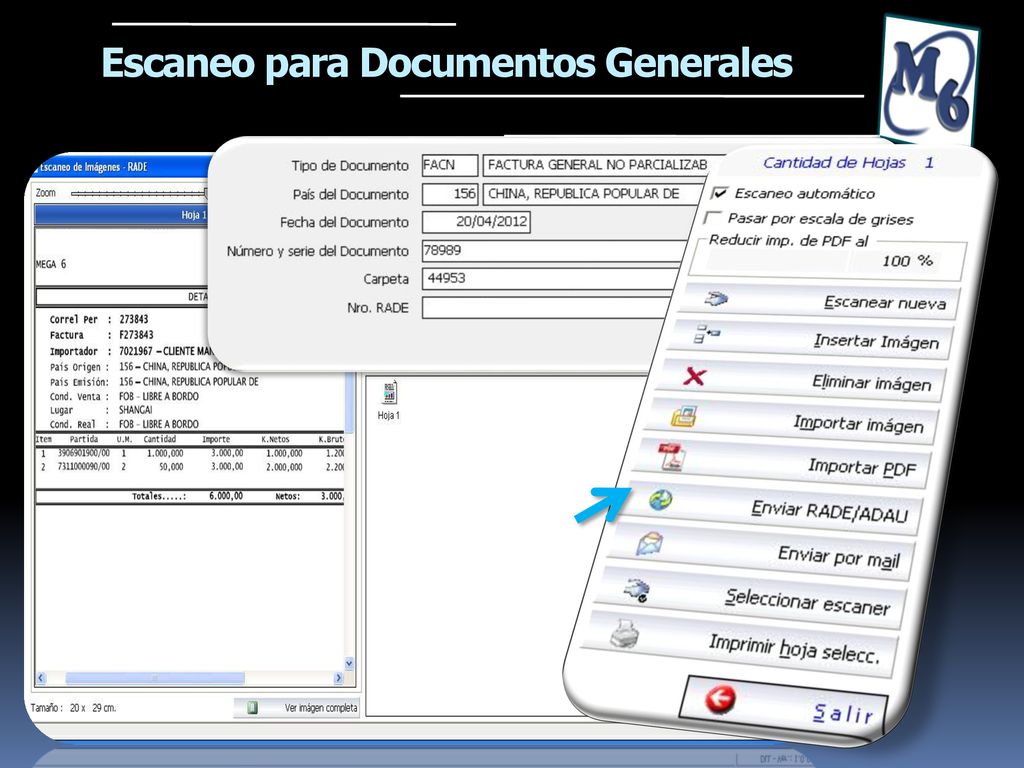The width and height of the screenshot is (1024, 768).
Task: Click the CHINA, REPUBLICA POPULAR DE field
Action: [594, 194]
